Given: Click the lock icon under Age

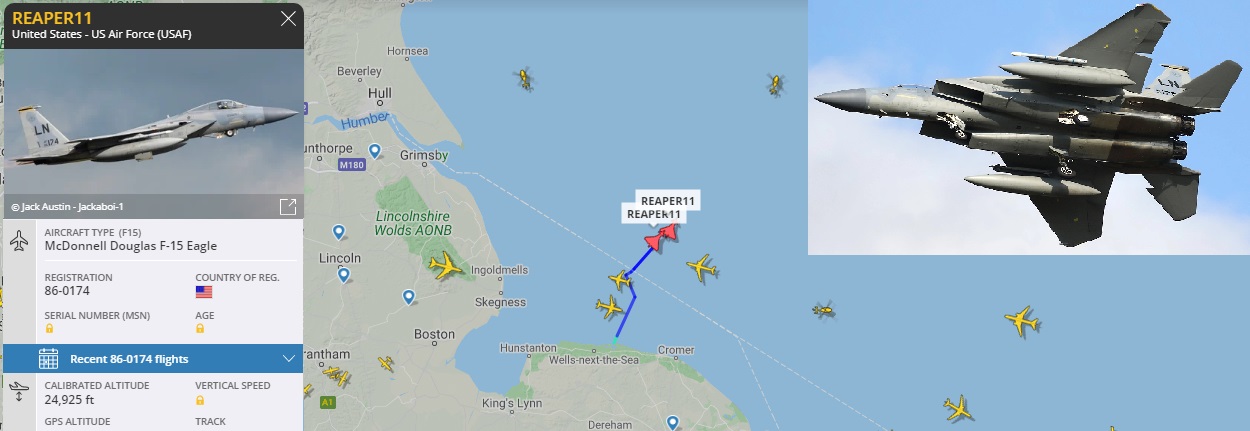Looking at the screenshot, I should (200, 328).
